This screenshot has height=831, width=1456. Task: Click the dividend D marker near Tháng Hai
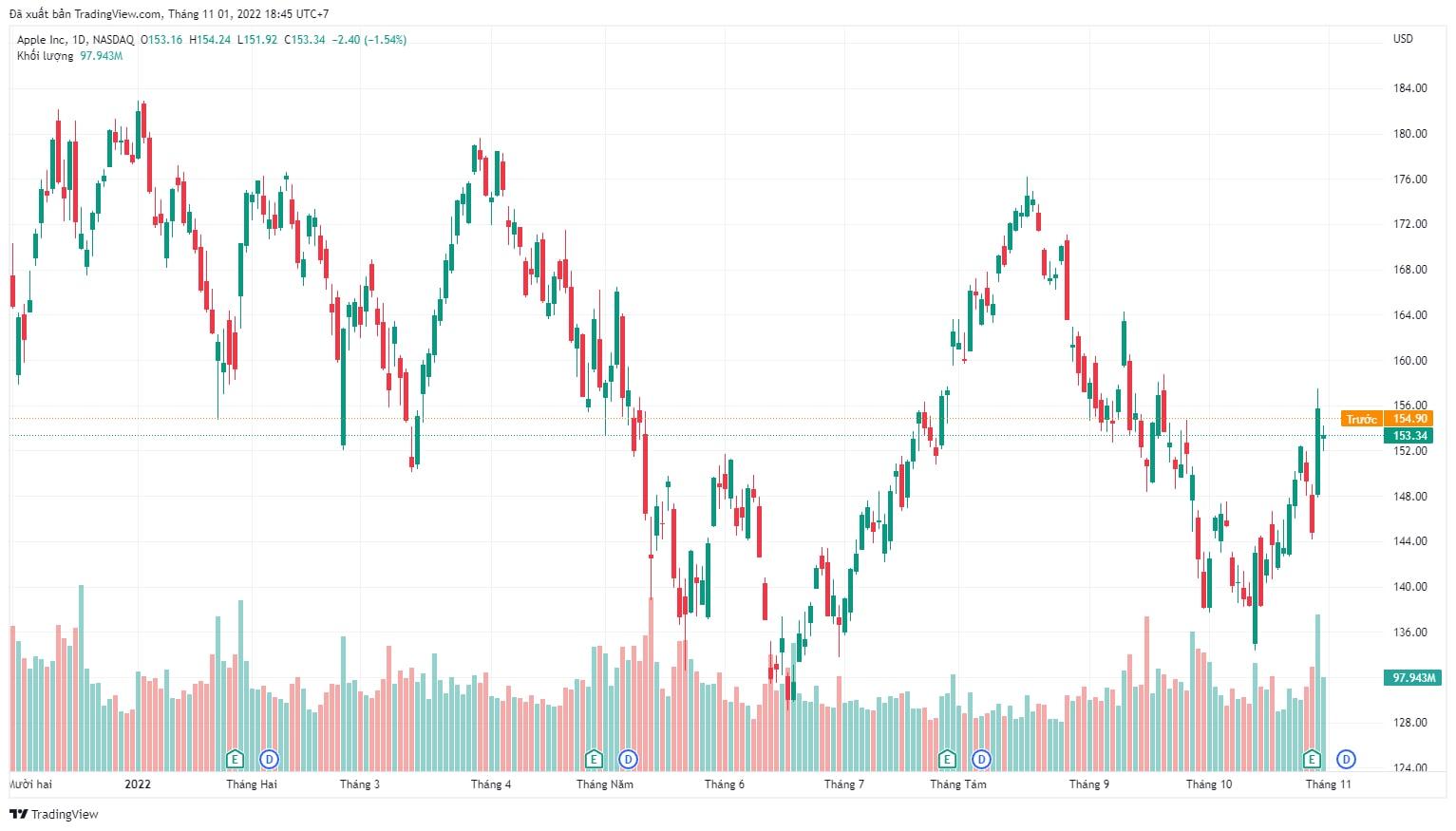270,759
